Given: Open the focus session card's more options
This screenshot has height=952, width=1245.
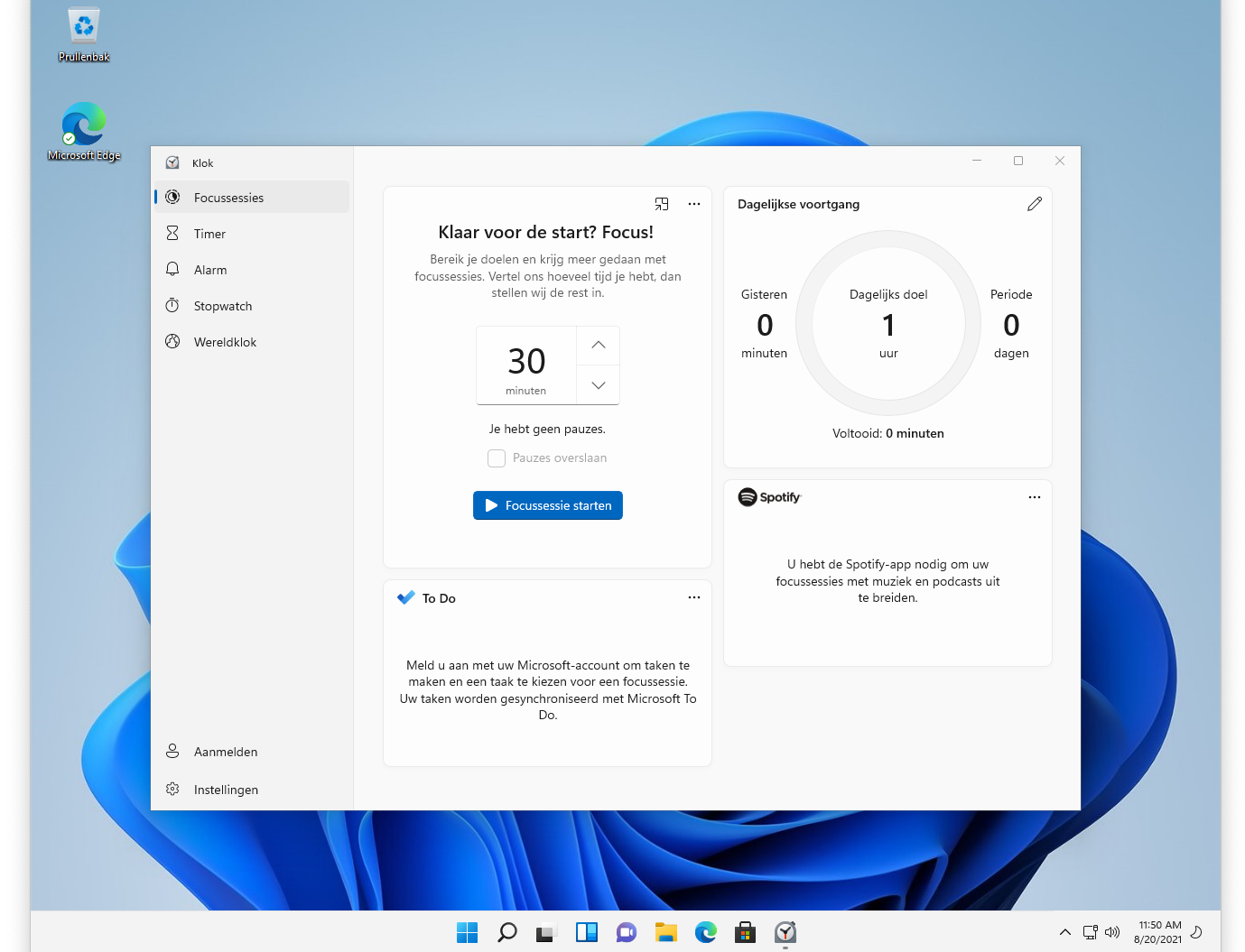Looking at the screenshot, I should (x=693, y=204).
